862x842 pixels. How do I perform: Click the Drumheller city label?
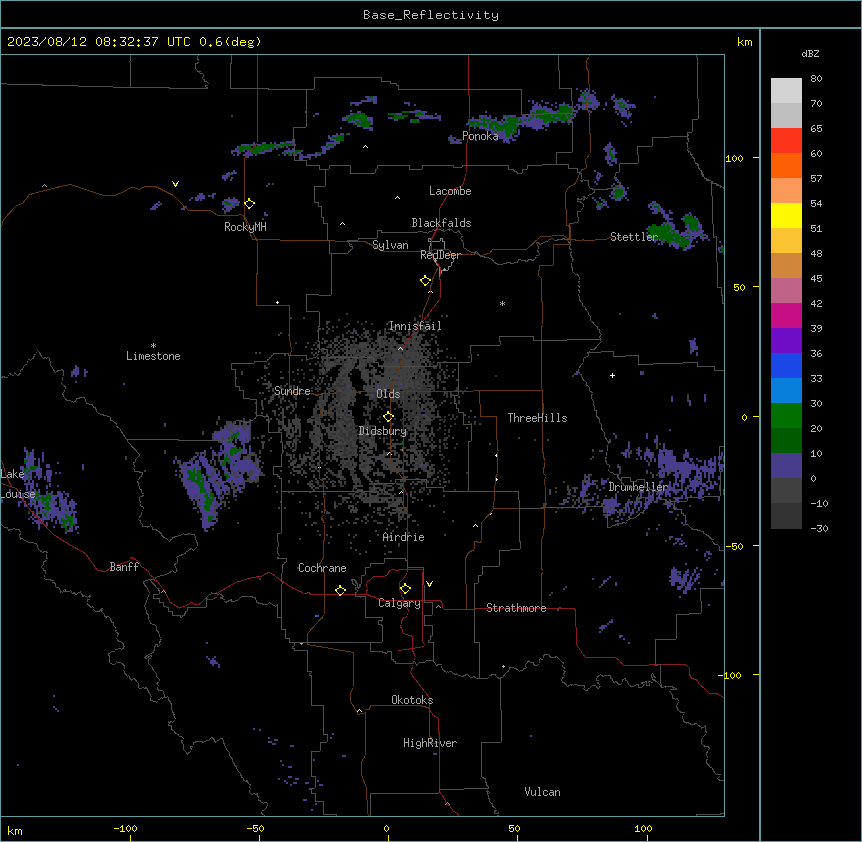[638, 487]
